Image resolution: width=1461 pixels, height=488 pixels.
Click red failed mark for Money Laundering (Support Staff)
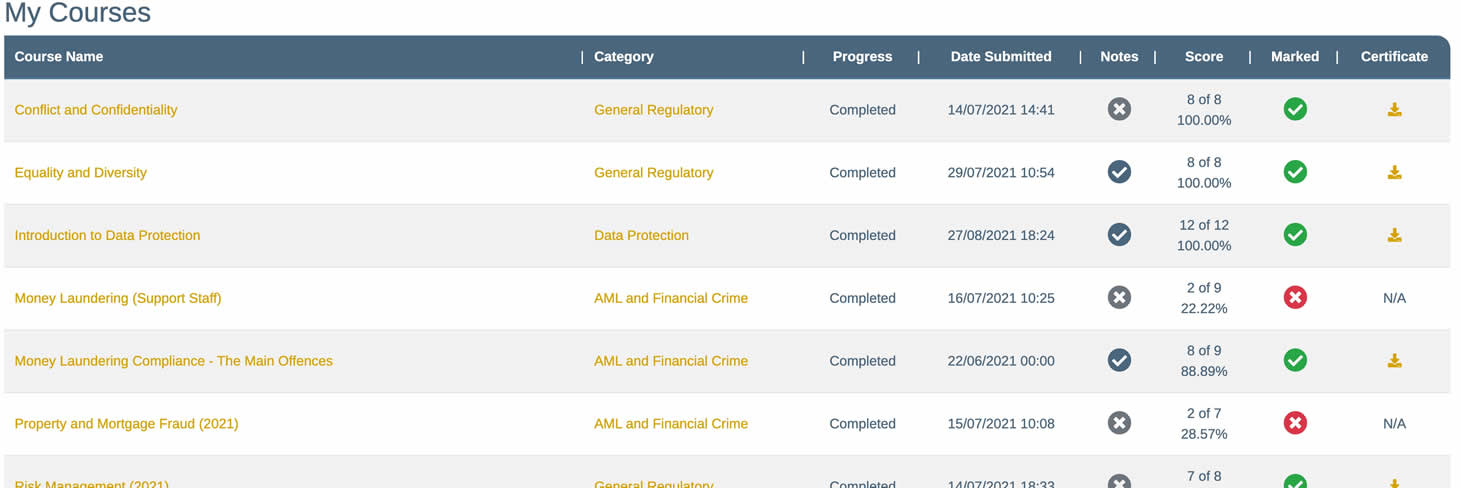click(x=1295, y=298)
